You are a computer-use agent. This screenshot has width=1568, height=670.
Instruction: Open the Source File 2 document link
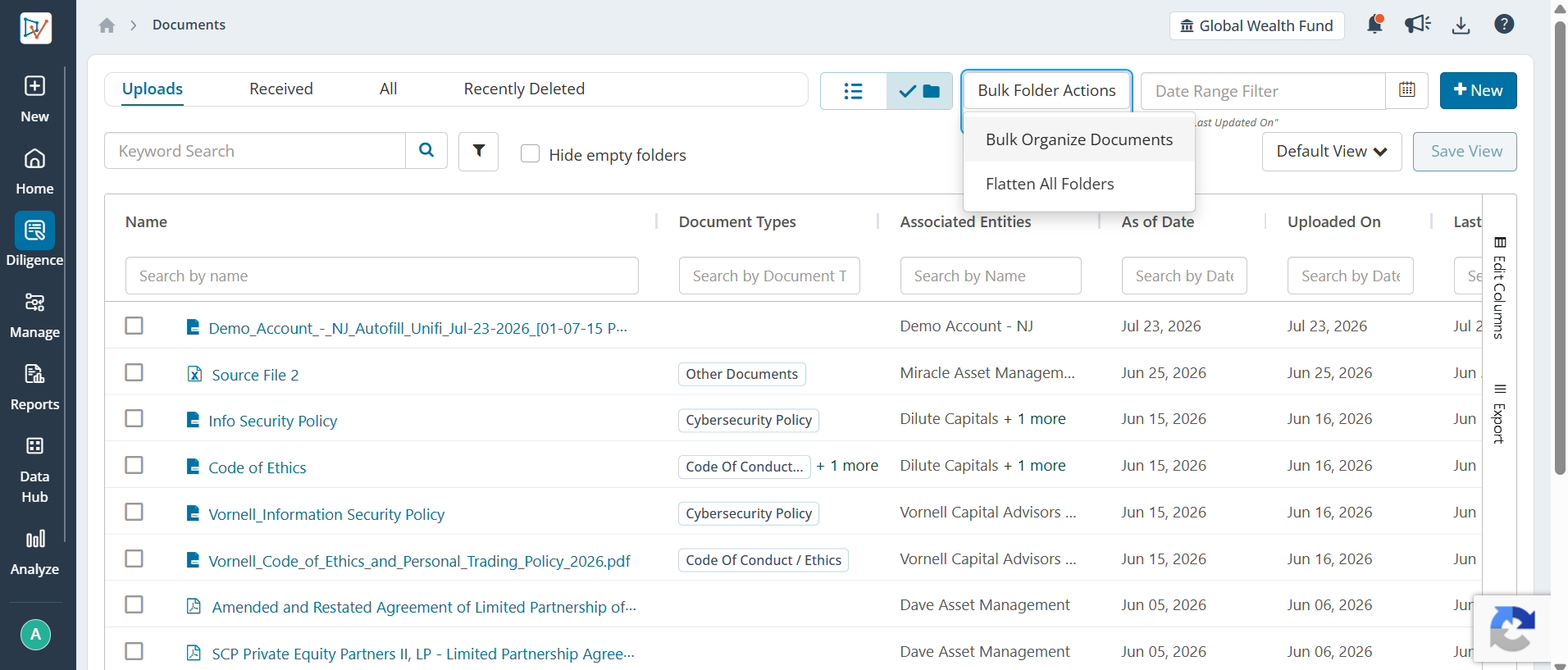coord(255,375)
